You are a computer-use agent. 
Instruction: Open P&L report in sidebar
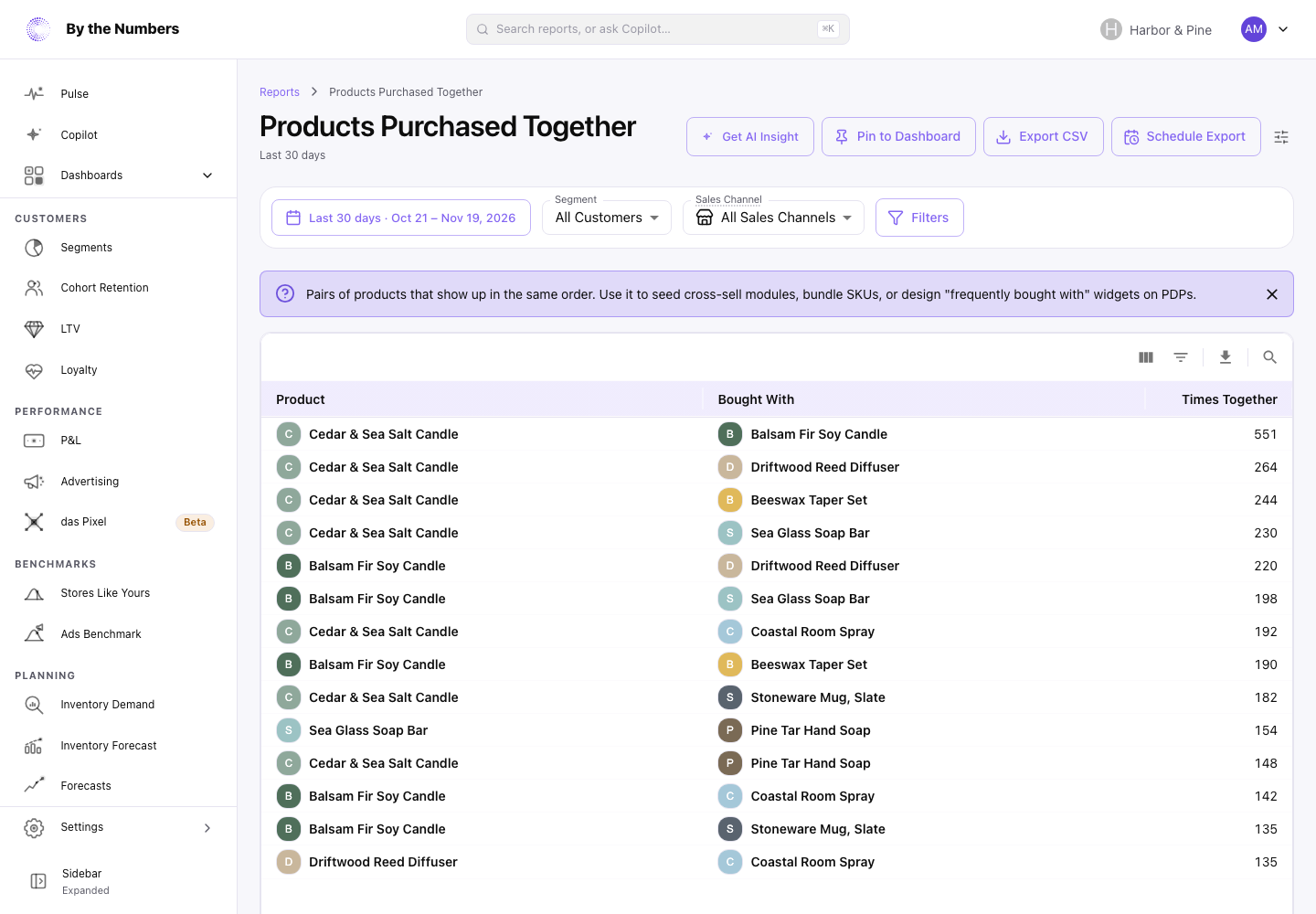point(119,441)
